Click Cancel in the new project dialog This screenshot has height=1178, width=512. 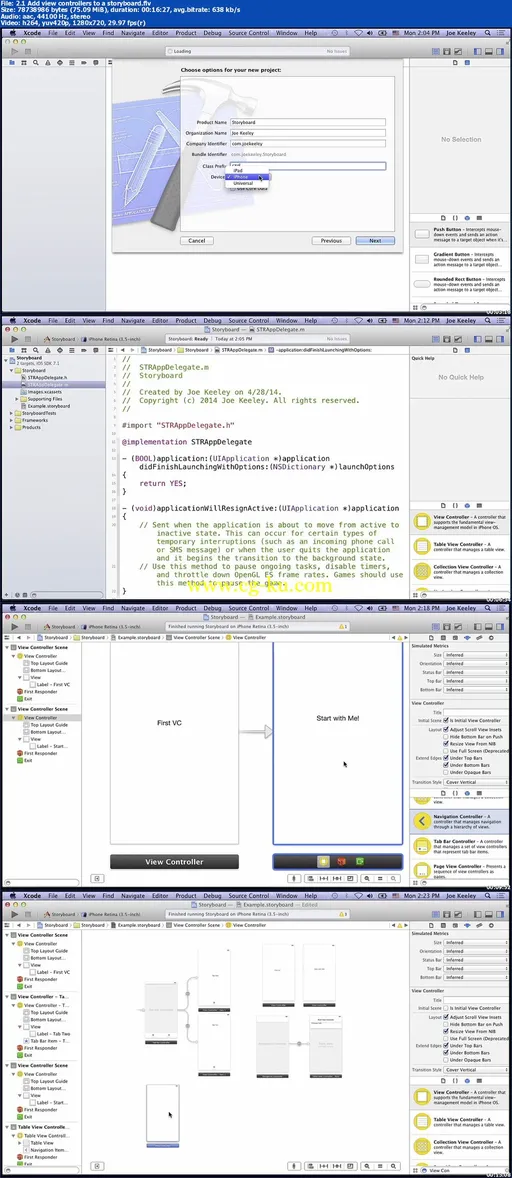[x=197, y=241]
